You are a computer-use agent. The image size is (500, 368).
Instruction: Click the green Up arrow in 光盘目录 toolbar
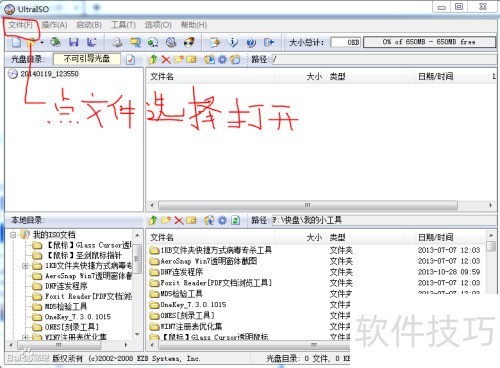153,60
